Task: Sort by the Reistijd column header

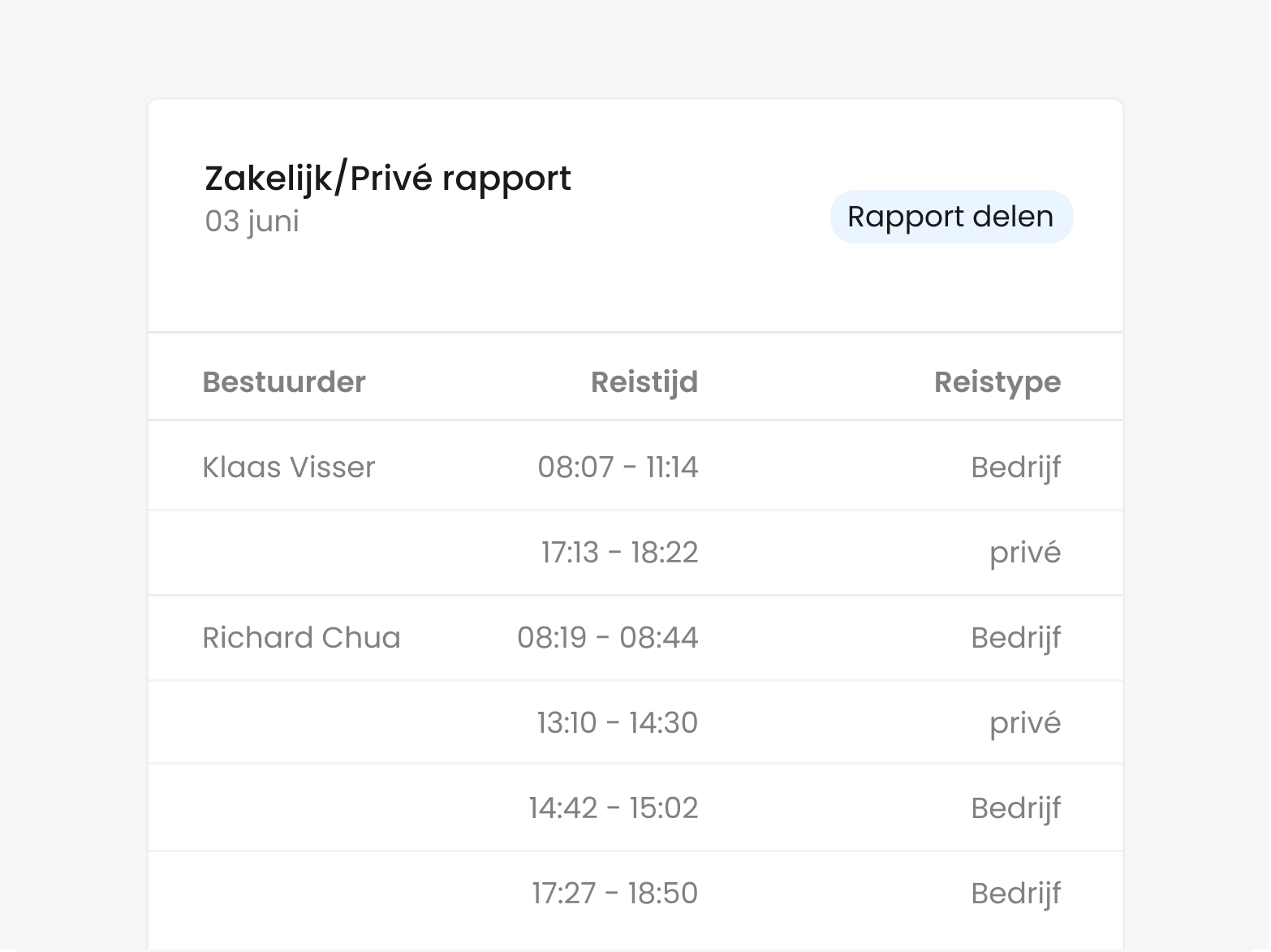Action: 644,381
